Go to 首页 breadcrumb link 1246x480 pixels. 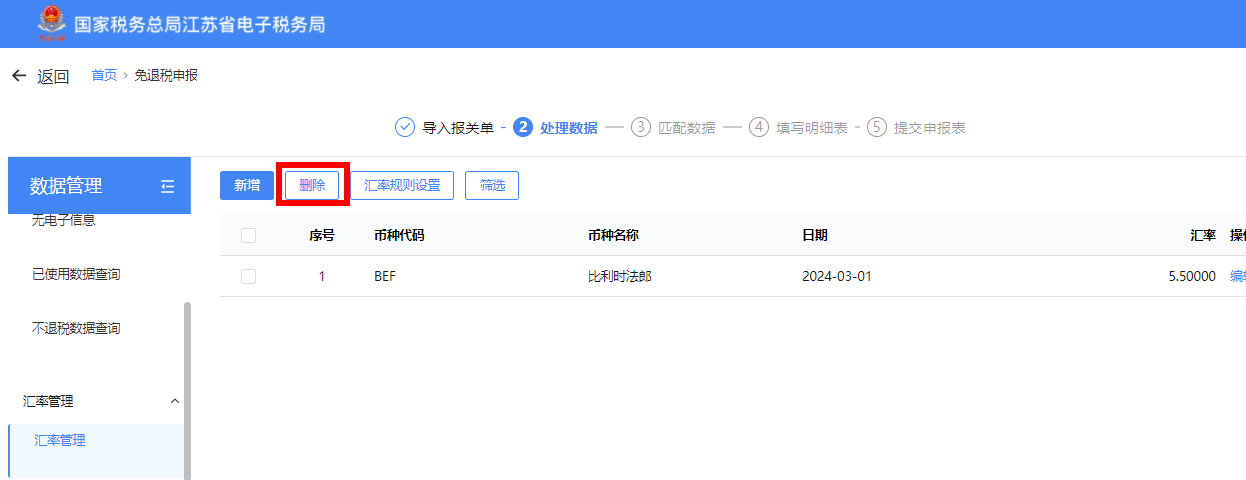(104, 75)
